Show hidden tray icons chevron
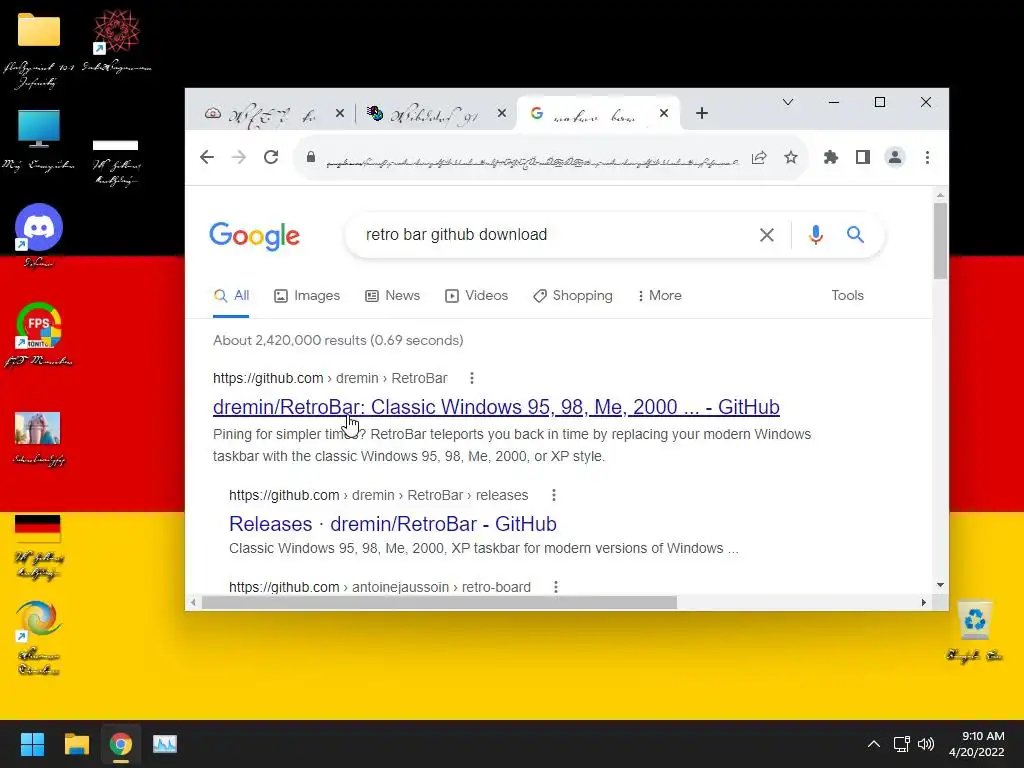The width and height of the screenshot is (1024, 768). click(x=873, y=744)
